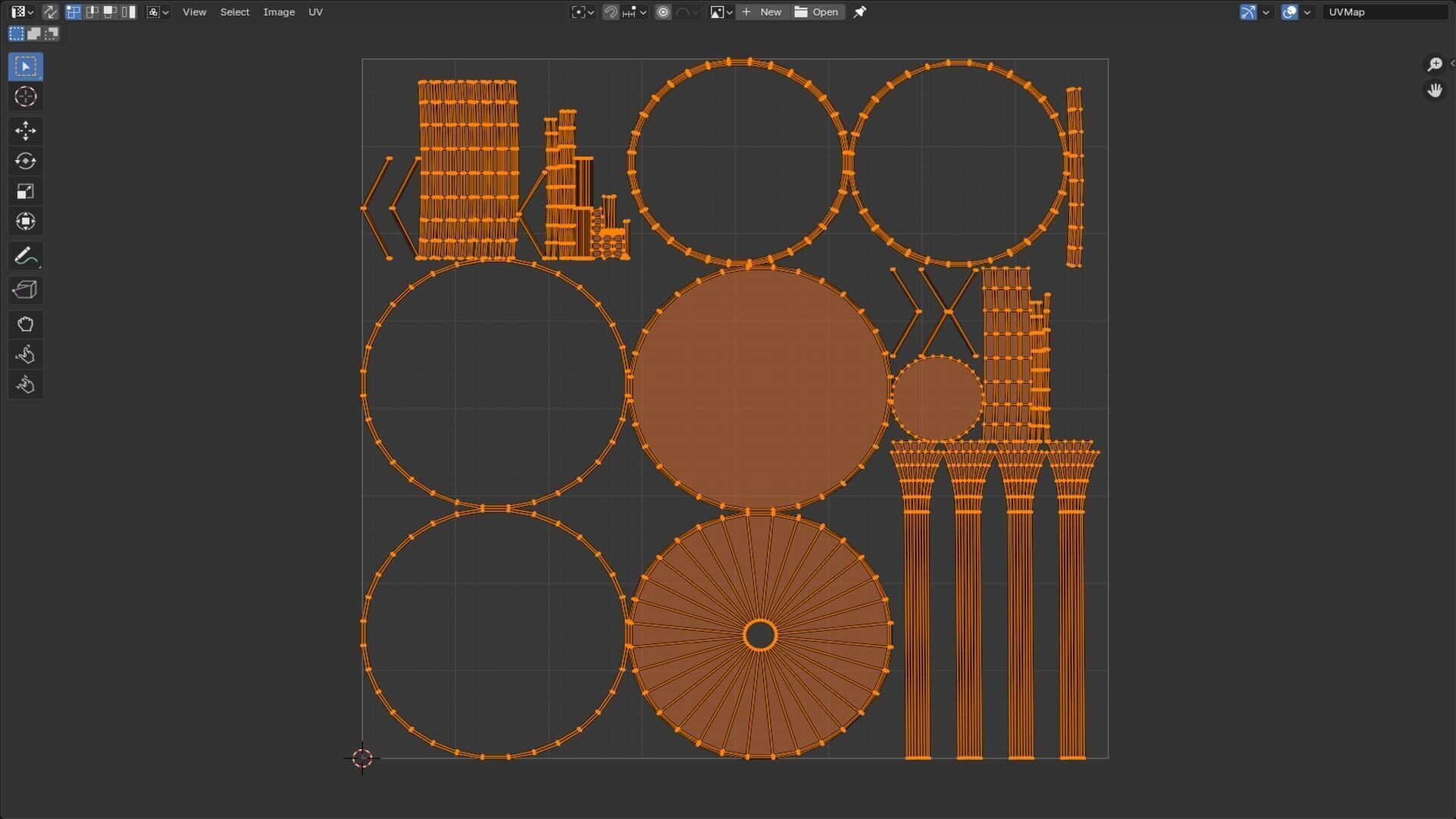Click the Open image button
The height and width of the screenshot is (819, 1456).
817,12
